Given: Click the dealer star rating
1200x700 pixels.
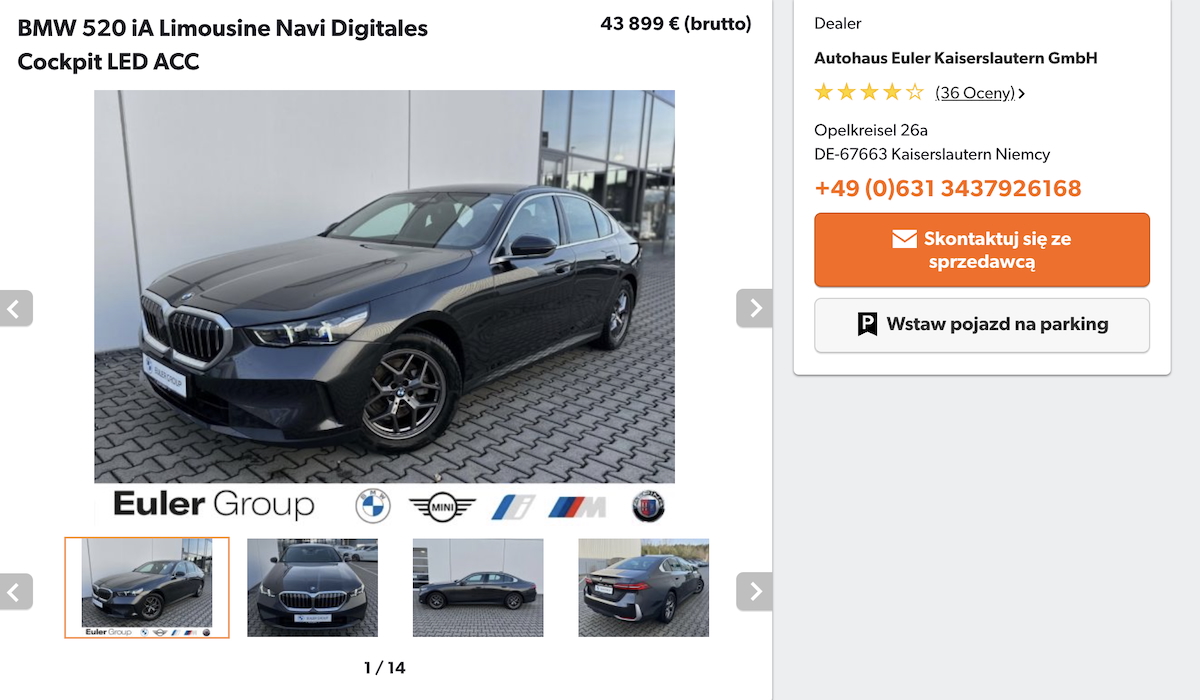Looking at the screenshot, I should point(869,93).
